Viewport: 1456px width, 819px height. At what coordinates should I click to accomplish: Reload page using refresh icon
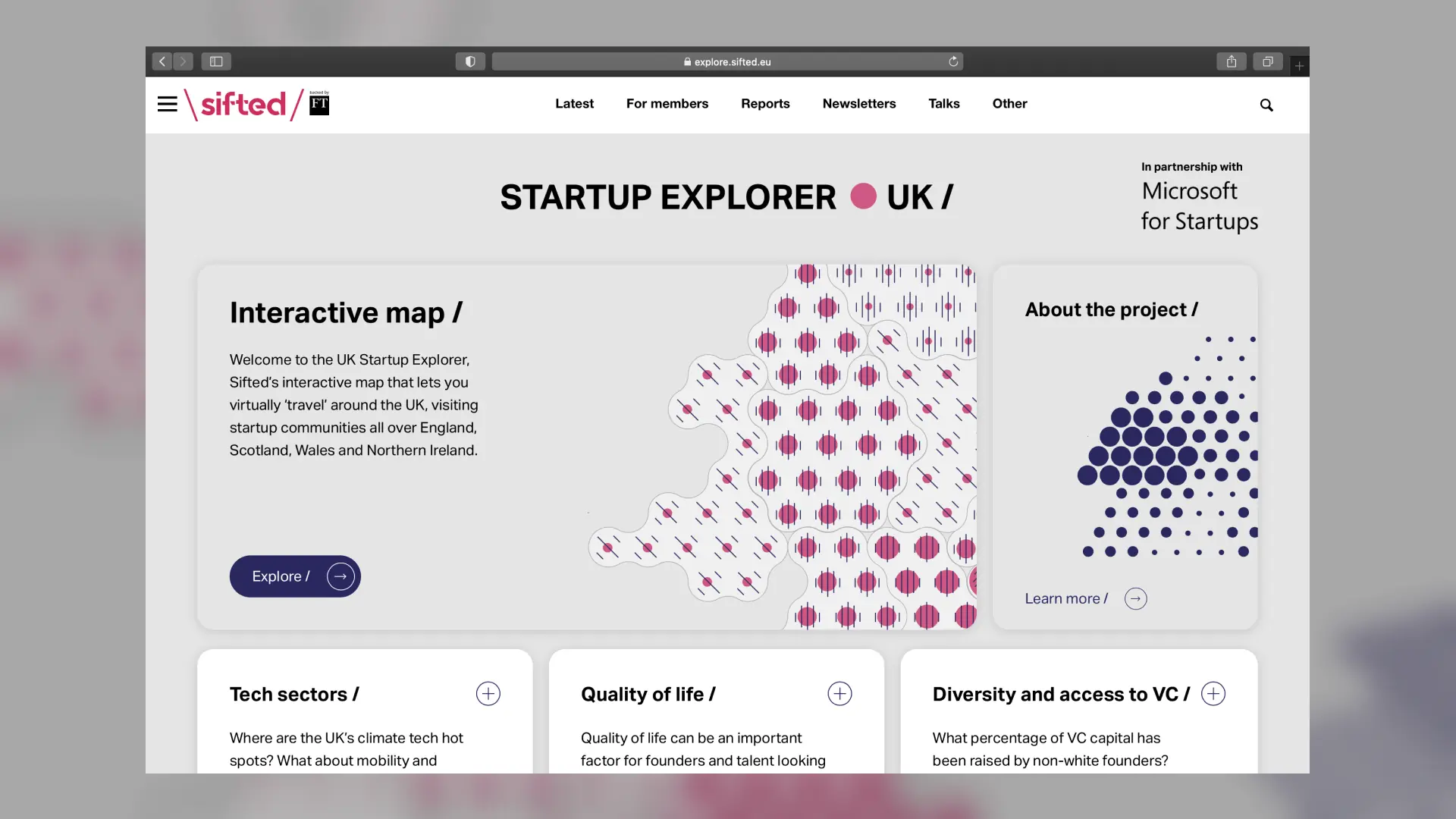coord(953,61)
